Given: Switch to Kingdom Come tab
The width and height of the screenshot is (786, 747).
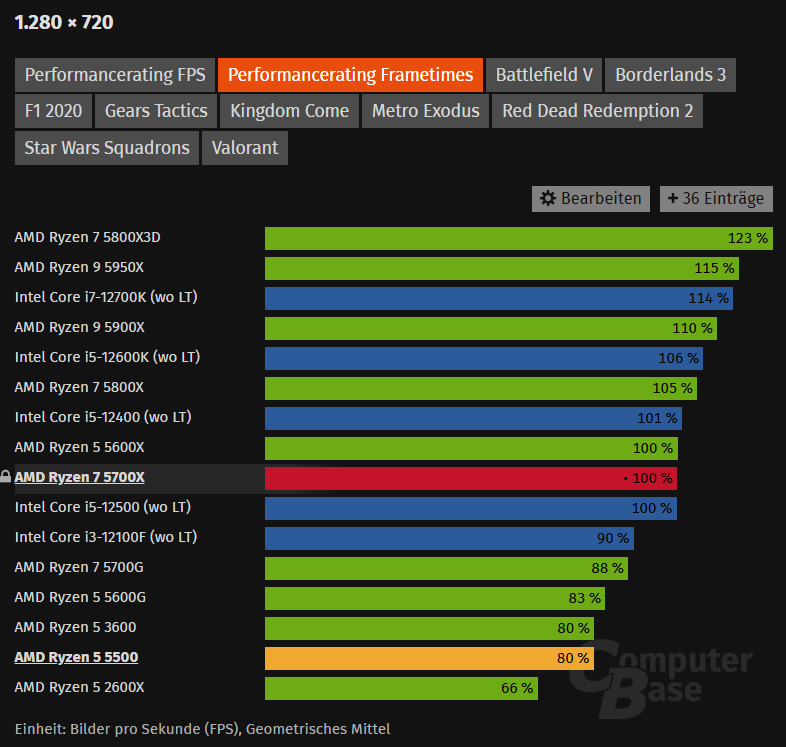Looking at the screenshot, I should [289, 111].
